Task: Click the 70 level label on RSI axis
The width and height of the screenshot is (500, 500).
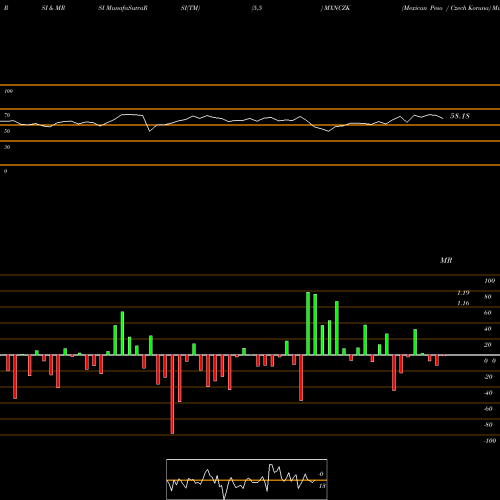Action: tap(7, 115)
